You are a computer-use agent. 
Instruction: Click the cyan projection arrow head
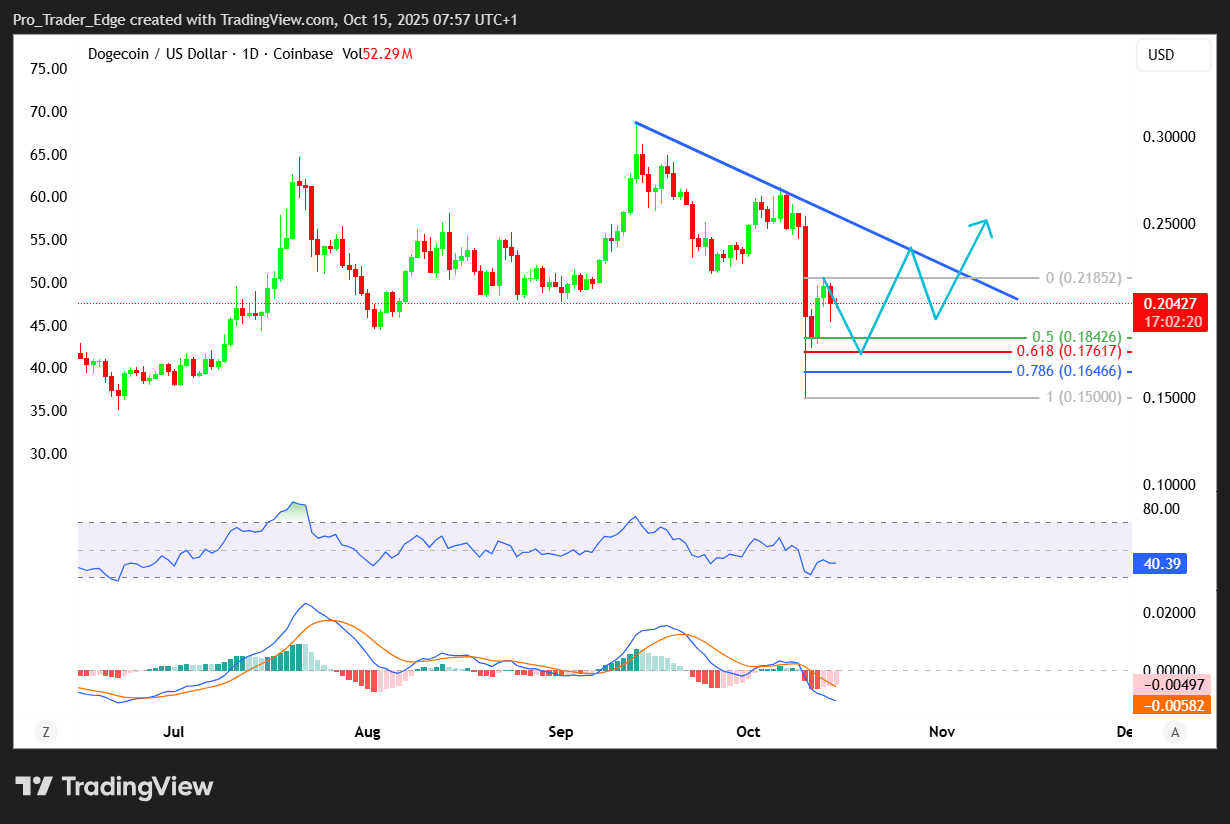click(x=987, y=225)
